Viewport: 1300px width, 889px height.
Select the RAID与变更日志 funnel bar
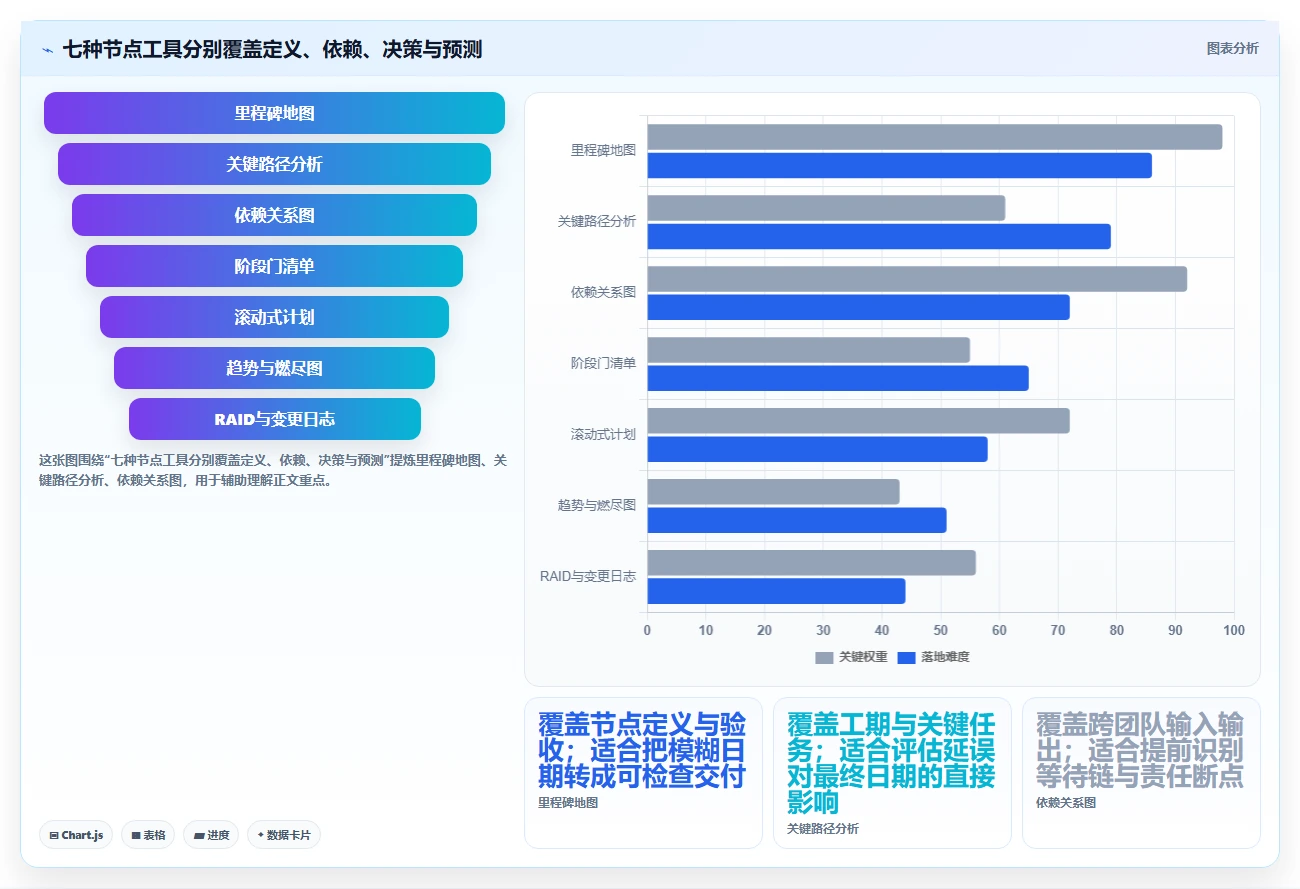[x=274, y=419]
